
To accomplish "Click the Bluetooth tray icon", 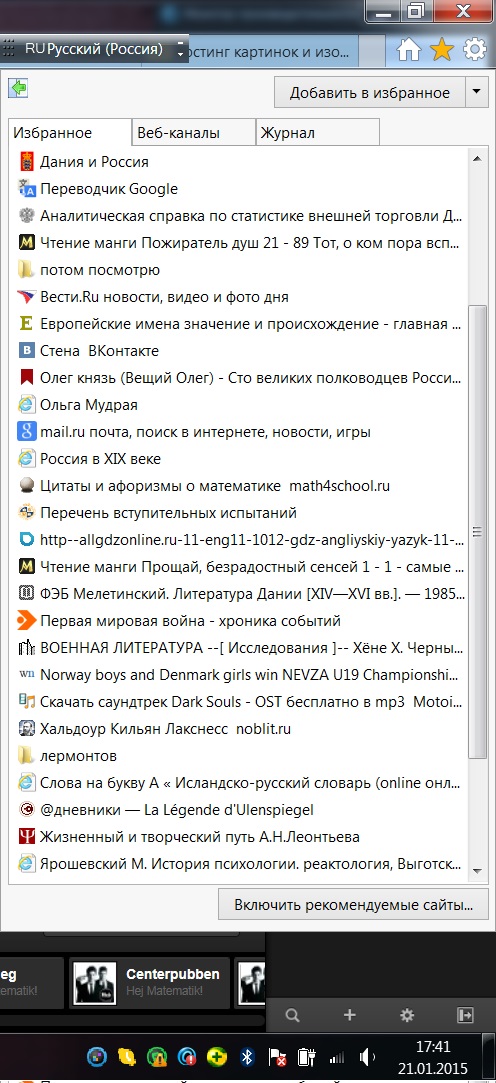I will click(247, 1057).
